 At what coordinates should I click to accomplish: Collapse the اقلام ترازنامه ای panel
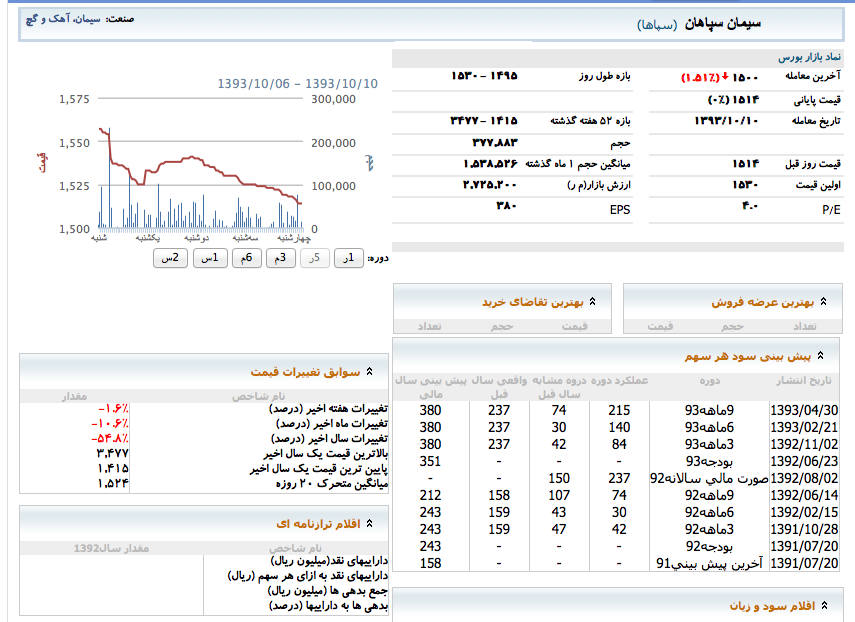pos(370,523)
